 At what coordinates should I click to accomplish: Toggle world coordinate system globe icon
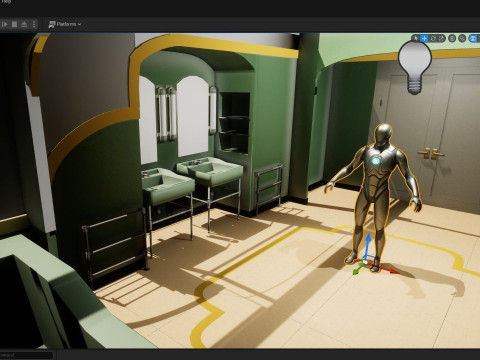[452, 38]
